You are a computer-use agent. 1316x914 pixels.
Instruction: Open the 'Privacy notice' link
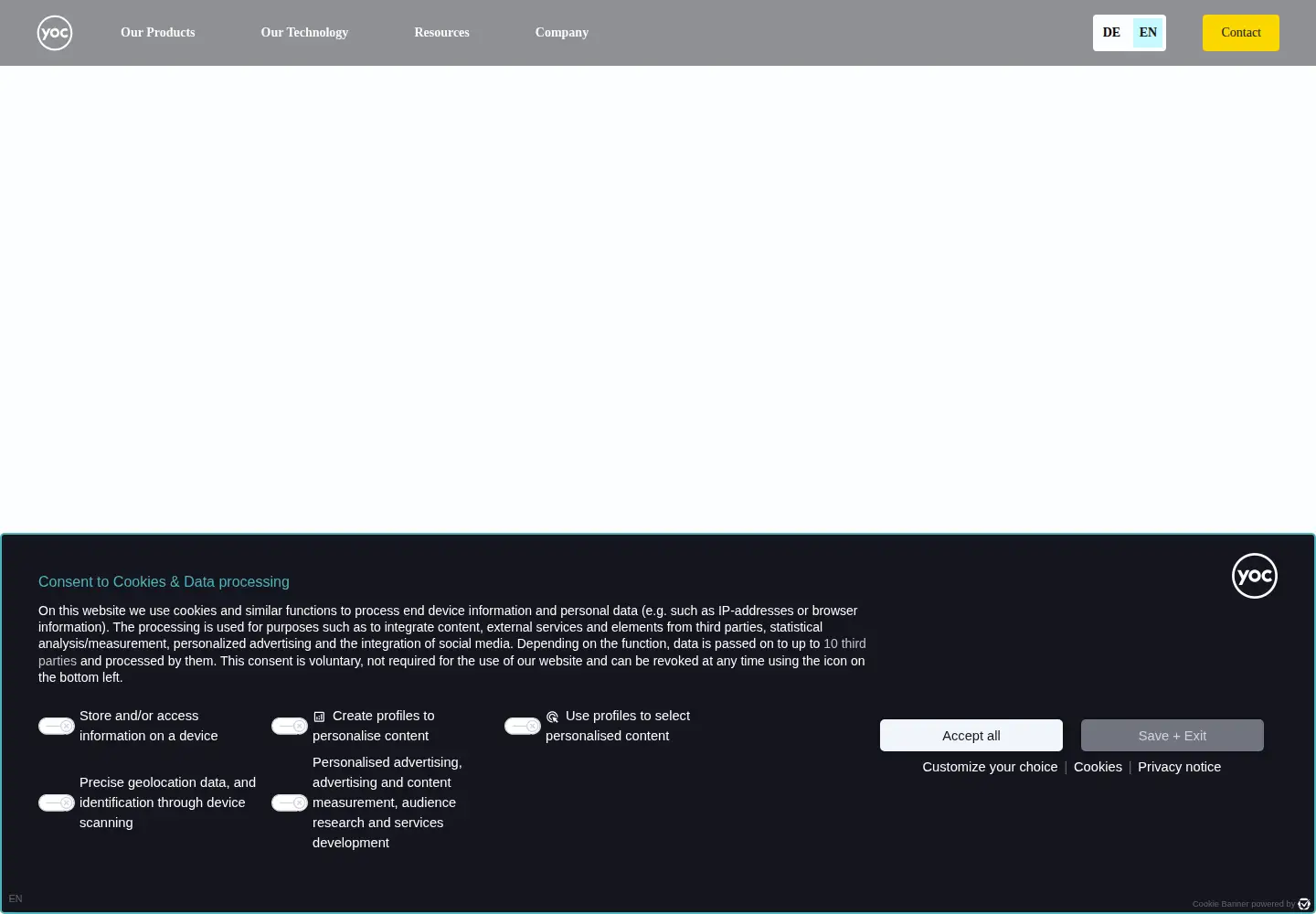coord(1179,767)
